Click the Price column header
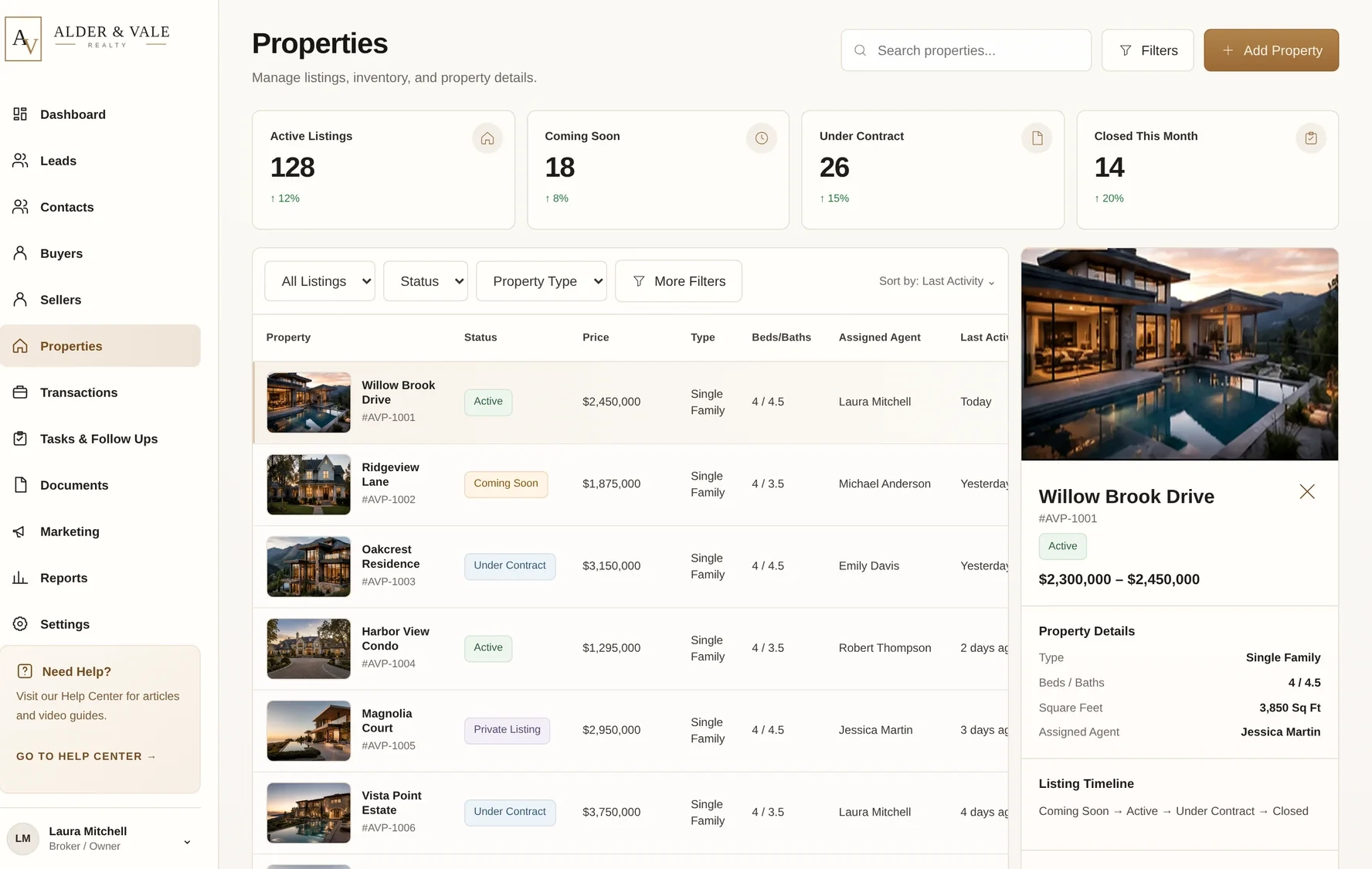 pyautogui.click(x=596, y=338)
